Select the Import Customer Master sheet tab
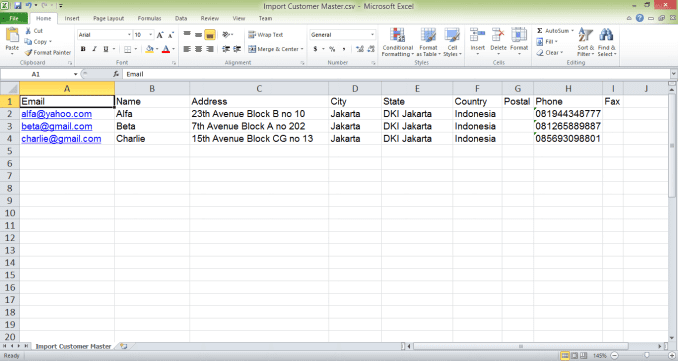679x361 pixels. click(73, 346)
